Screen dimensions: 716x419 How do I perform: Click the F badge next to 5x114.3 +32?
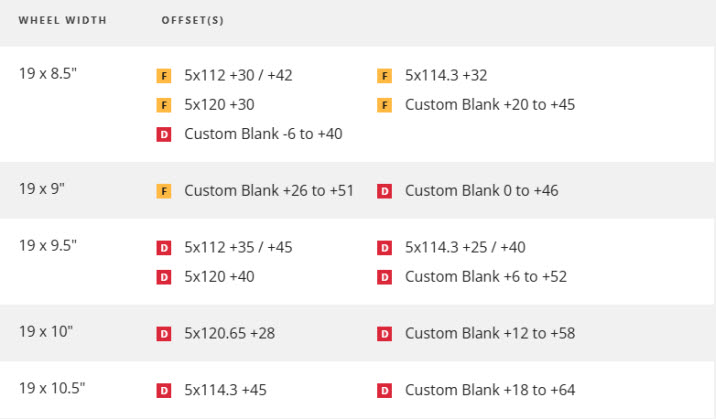point(384,76)
